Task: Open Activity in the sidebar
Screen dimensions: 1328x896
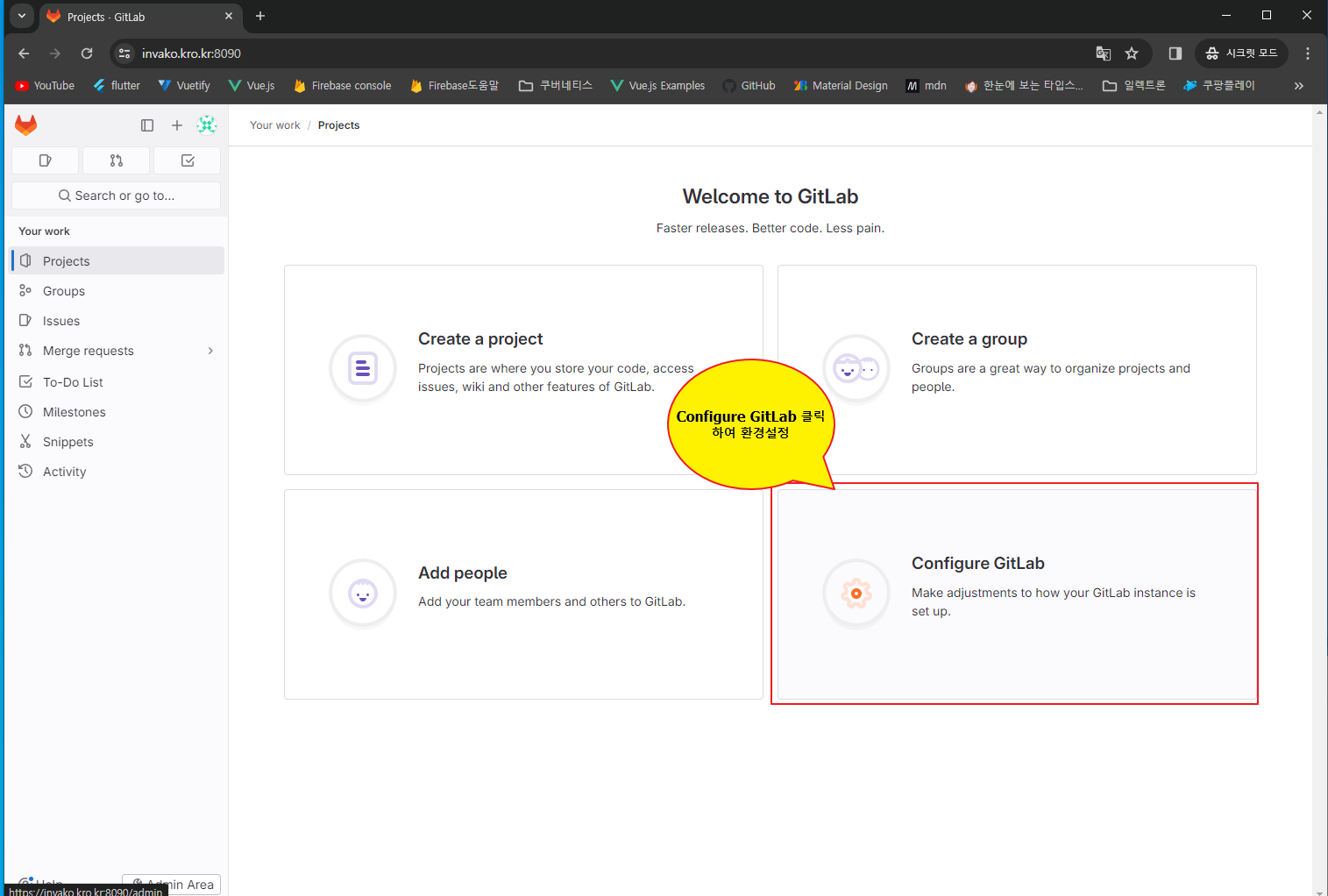Action: point(117,472)
